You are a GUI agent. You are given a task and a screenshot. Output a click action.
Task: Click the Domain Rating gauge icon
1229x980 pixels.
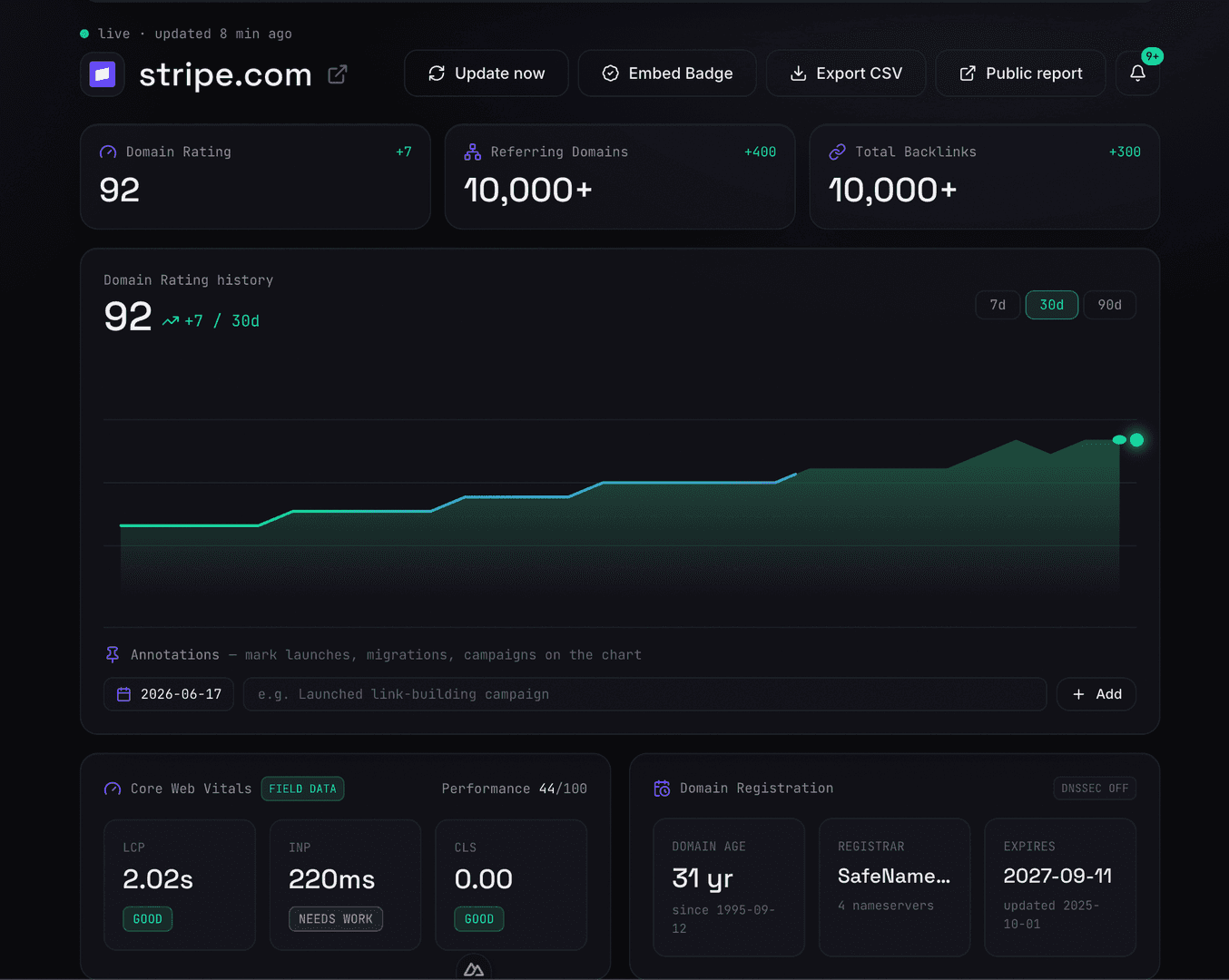tap(108, 152)
